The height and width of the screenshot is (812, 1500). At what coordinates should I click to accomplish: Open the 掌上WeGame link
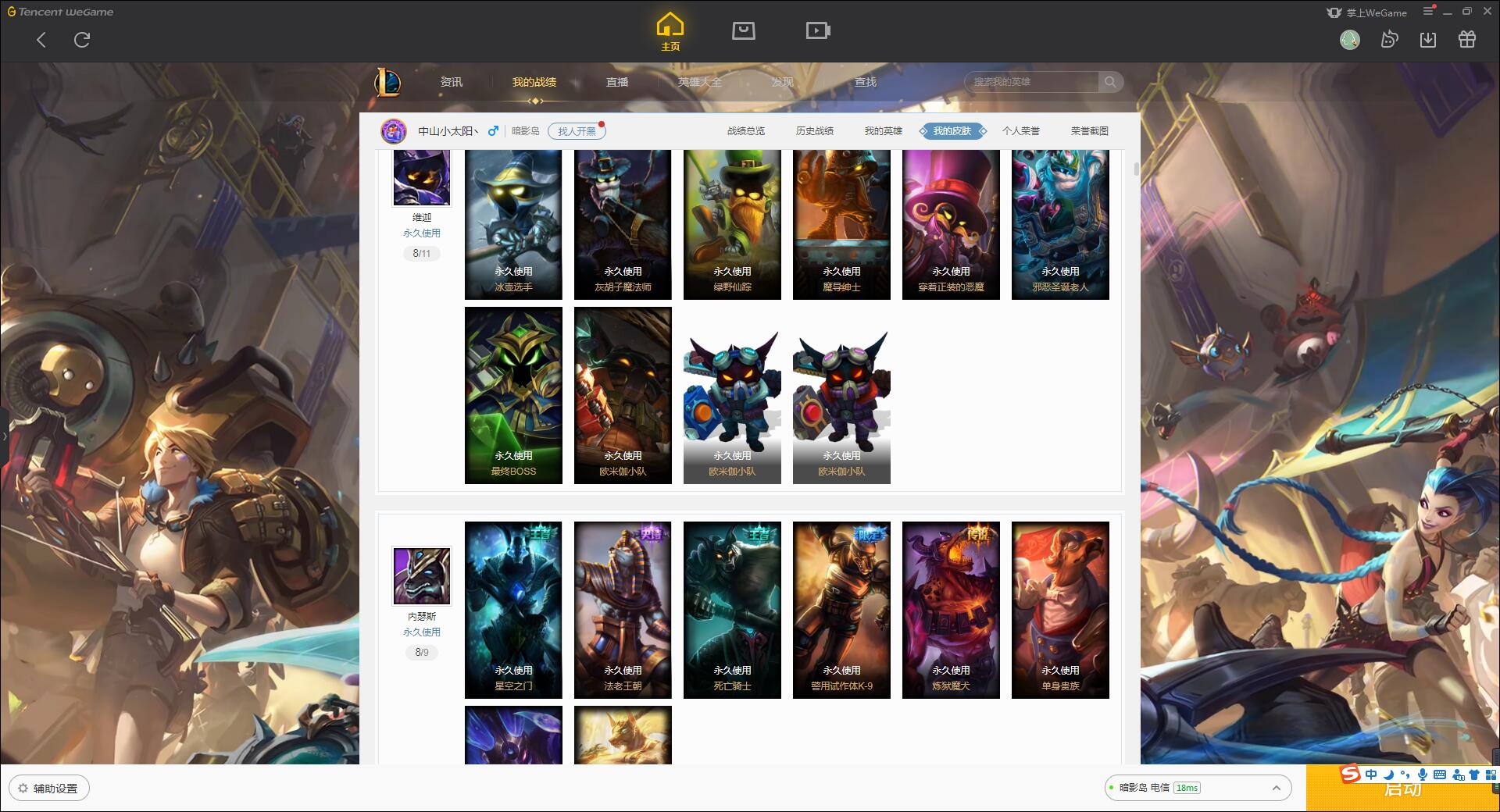[1367, 12]
